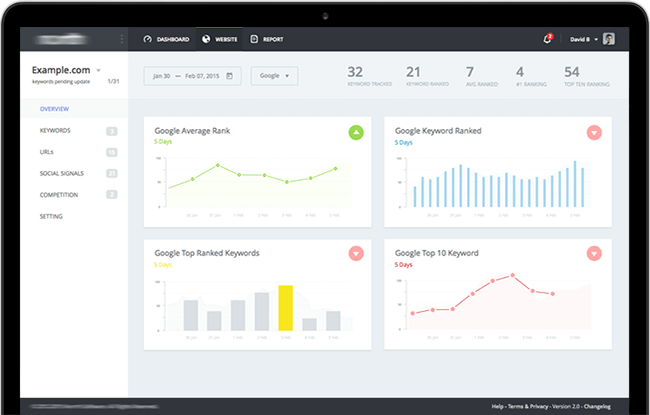The width and height of the screenshot is (650, 415).
Task: Click the notification bell icon
Action: coord(547,39)
